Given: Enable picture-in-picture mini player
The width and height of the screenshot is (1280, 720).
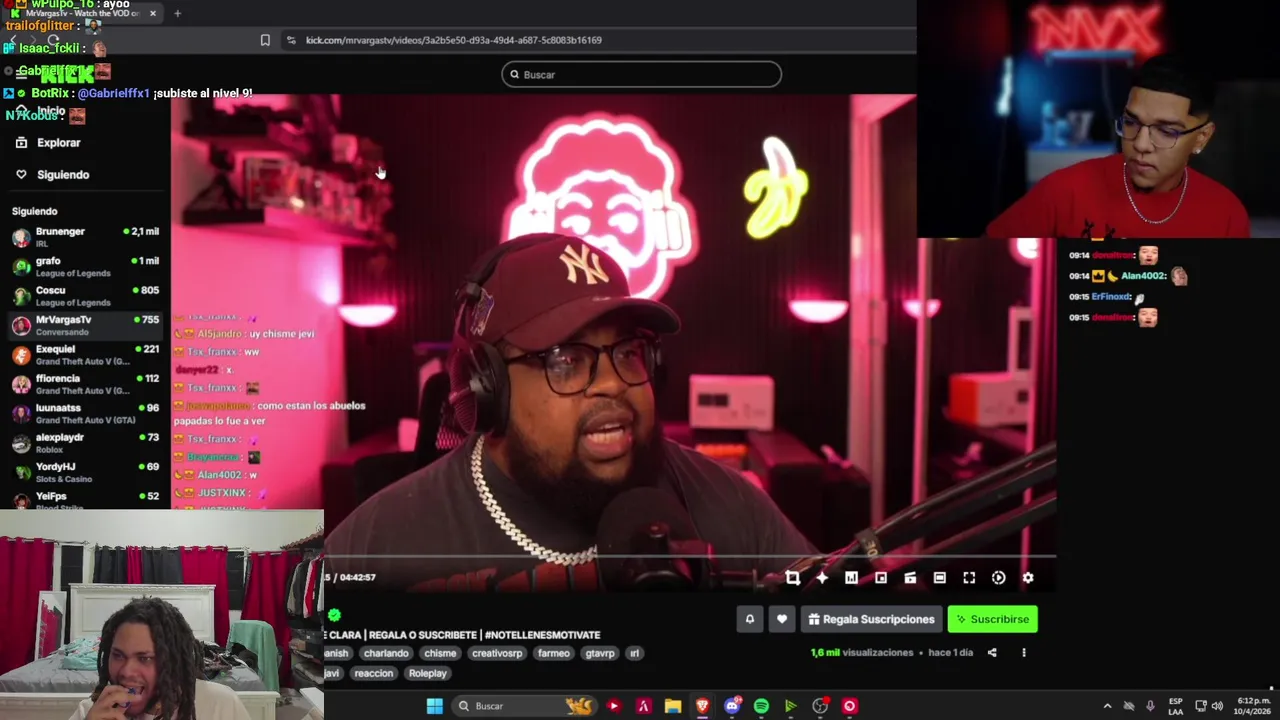Looking at the screenshot, I should tap(881, 578).
